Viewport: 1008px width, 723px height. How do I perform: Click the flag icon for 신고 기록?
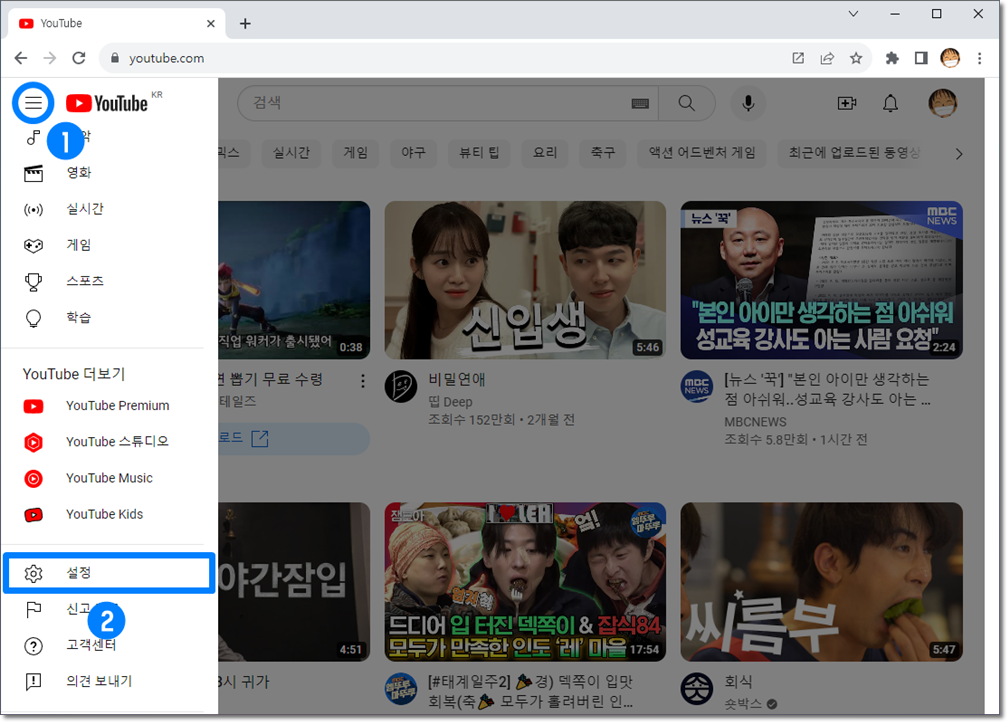click(x=33, y=609)
